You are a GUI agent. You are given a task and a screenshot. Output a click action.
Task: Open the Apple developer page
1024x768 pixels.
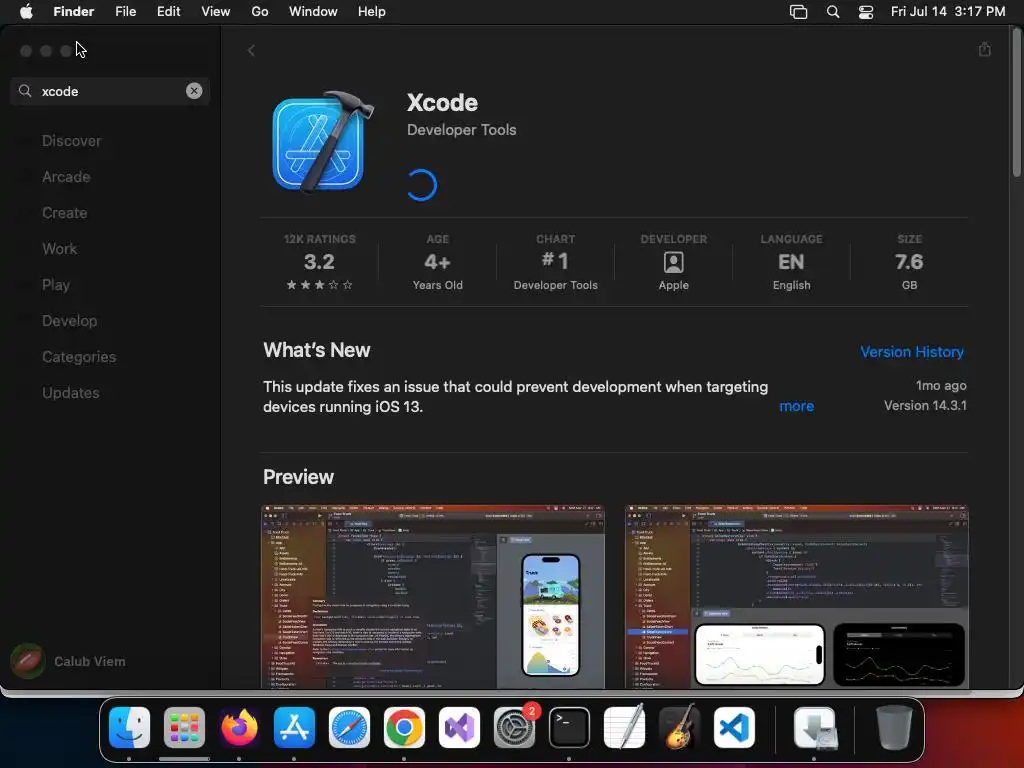click(x=673, y=262)
